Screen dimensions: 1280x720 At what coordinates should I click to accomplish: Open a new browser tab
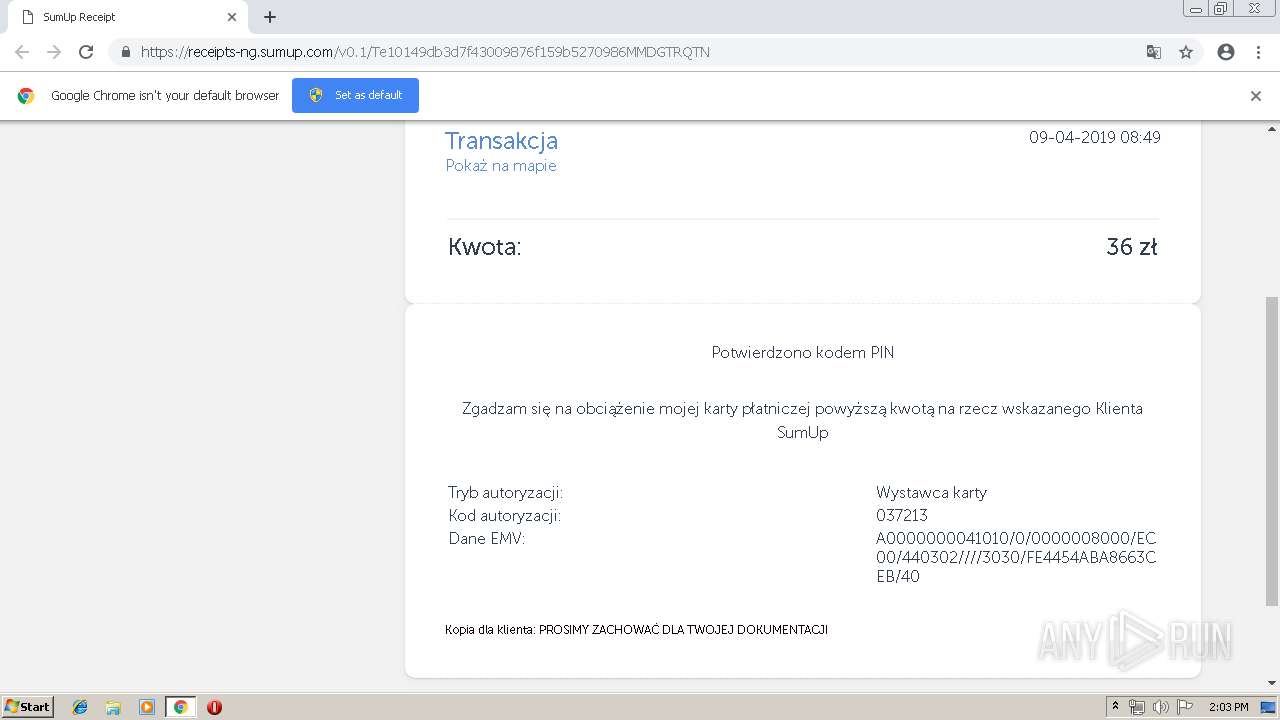270,17
